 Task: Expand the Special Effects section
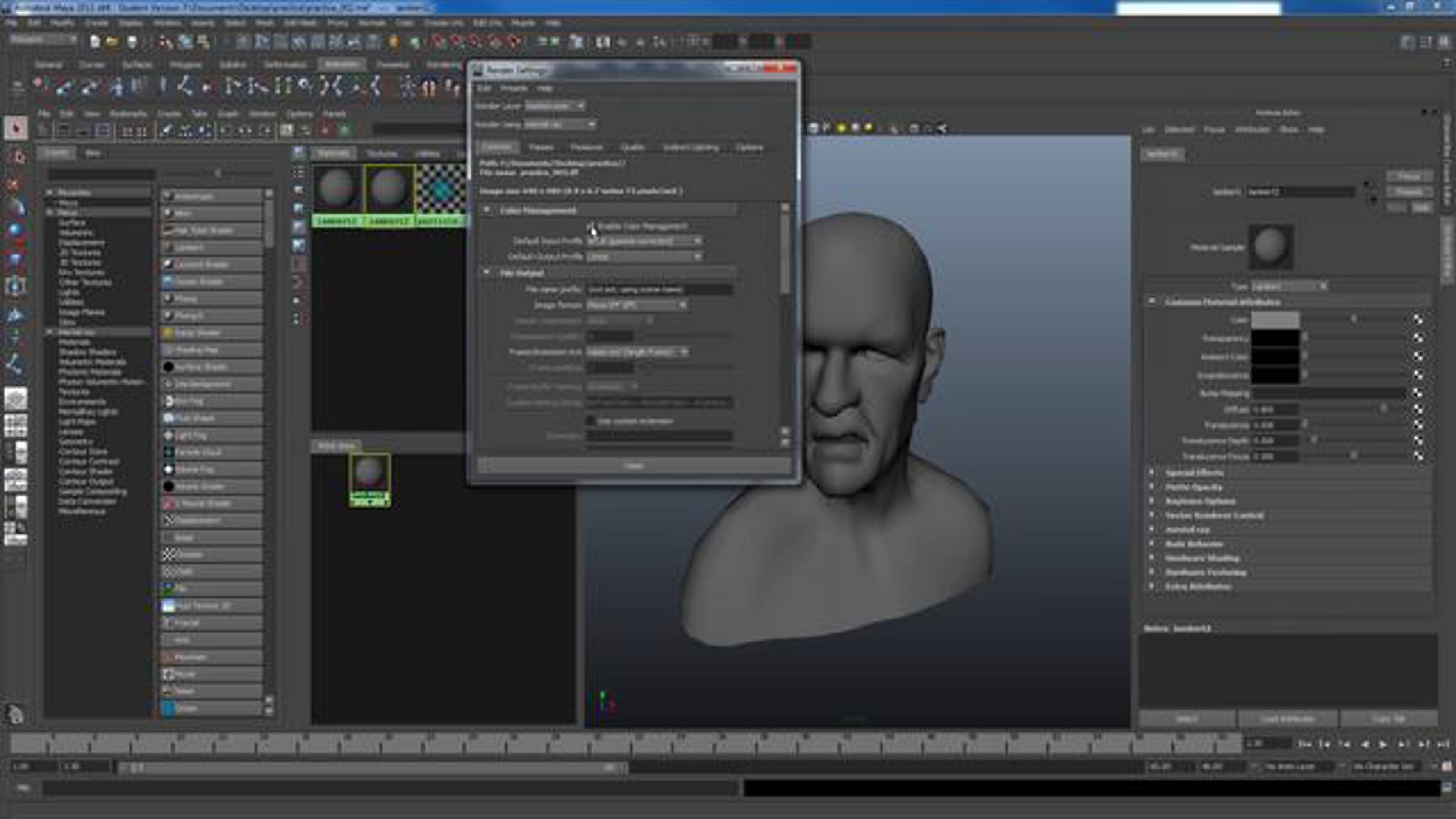click(x=1152, y=473)
